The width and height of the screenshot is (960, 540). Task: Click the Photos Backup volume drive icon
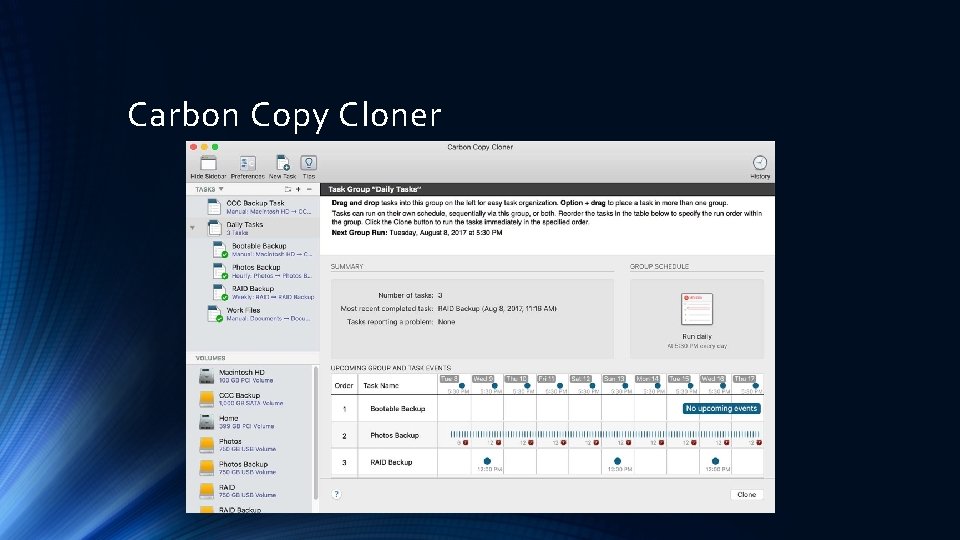[207, 468]
